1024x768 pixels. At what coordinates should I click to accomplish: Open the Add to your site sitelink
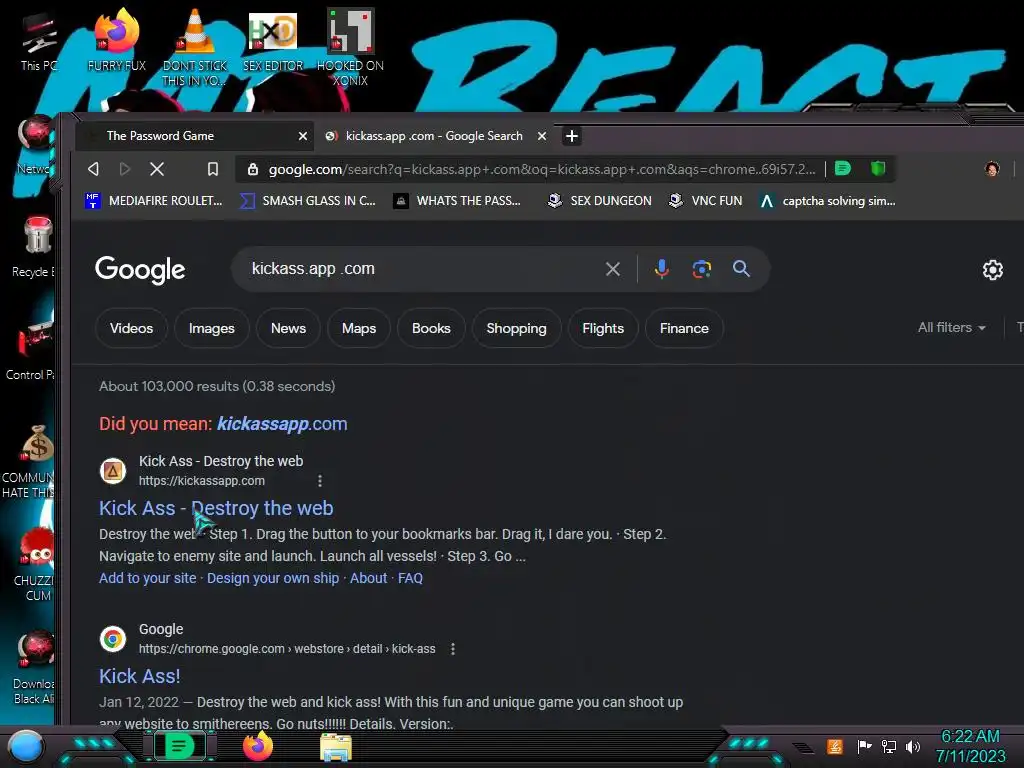tap(148, 578)
